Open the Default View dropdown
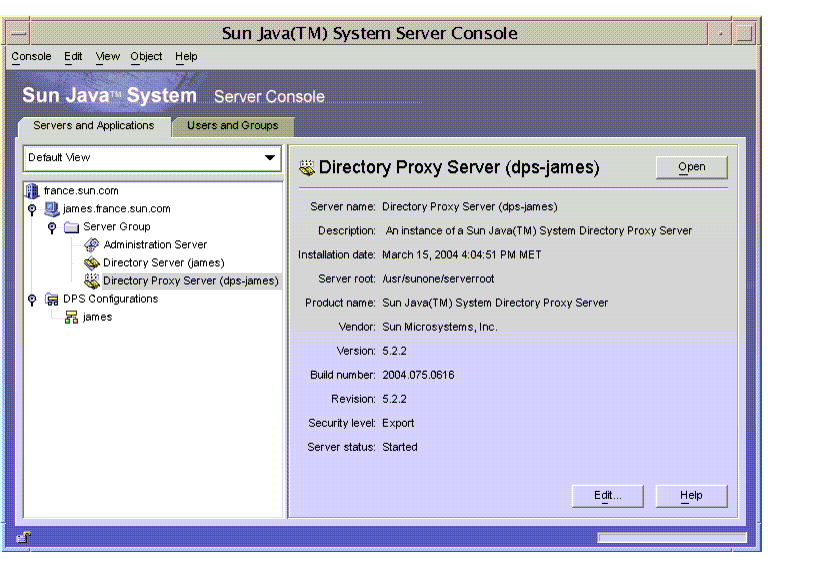 269,158
